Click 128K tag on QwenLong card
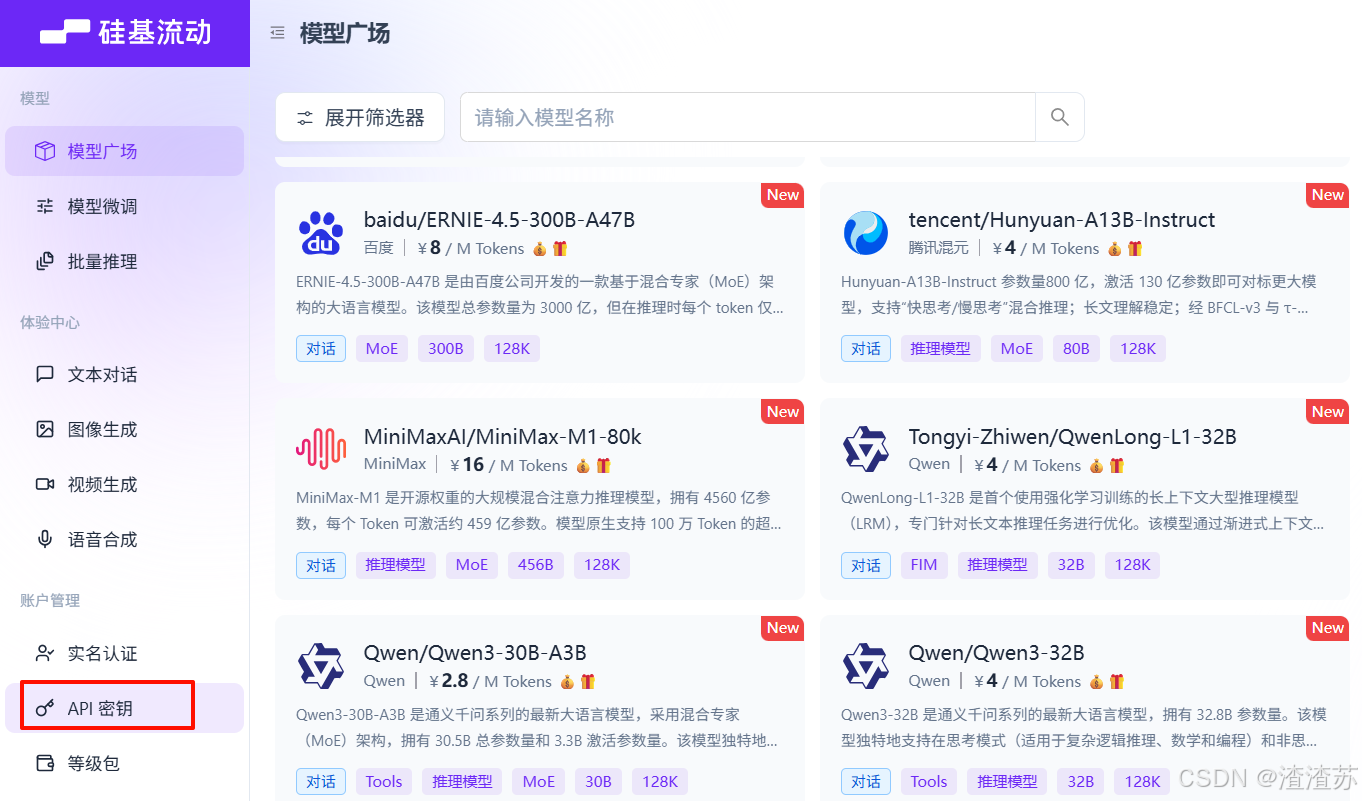The image size is (1362, 801). [1133, 564]
